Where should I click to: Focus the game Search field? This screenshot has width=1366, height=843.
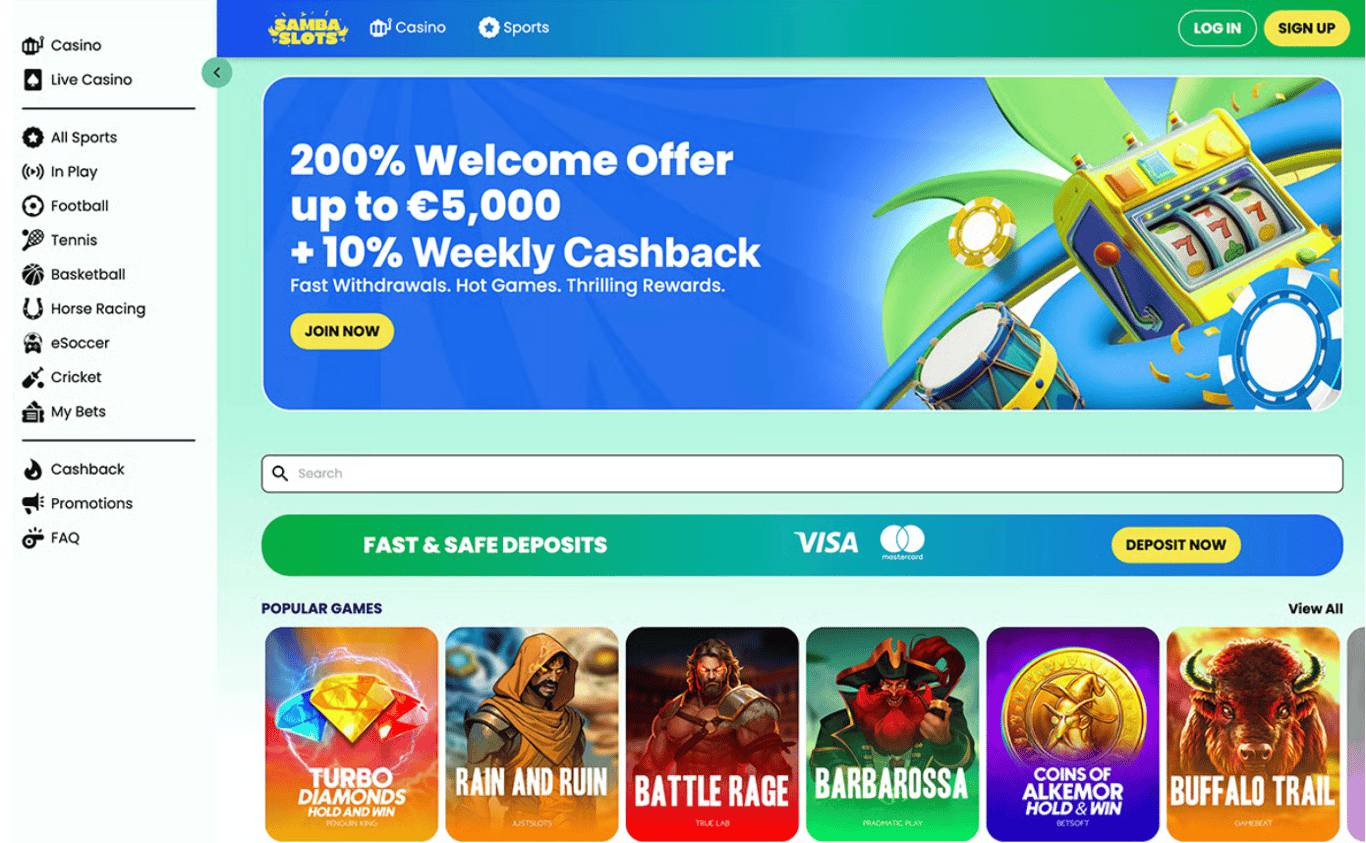802,474
